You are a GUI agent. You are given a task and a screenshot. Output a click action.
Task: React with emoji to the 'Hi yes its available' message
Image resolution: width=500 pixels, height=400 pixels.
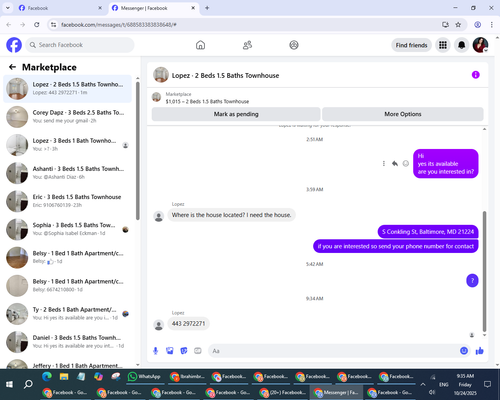pyautogui.click(x=406, y=163)
